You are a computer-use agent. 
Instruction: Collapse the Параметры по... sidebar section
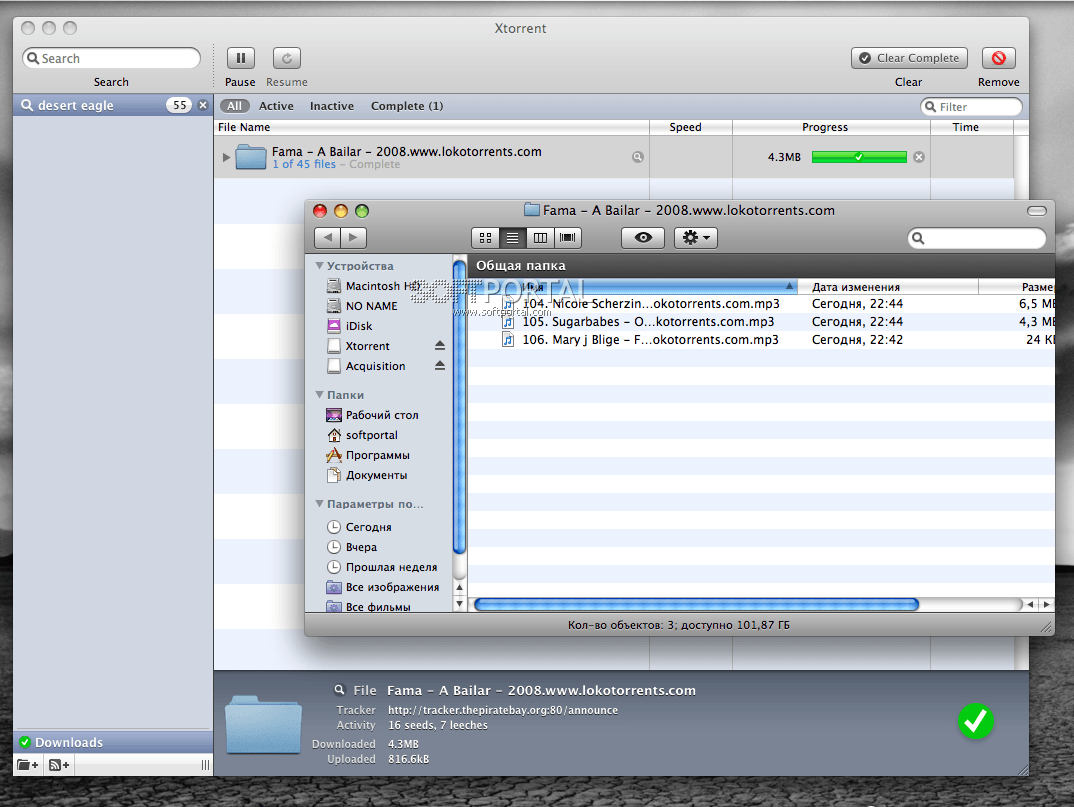click(x=319, y=504)
